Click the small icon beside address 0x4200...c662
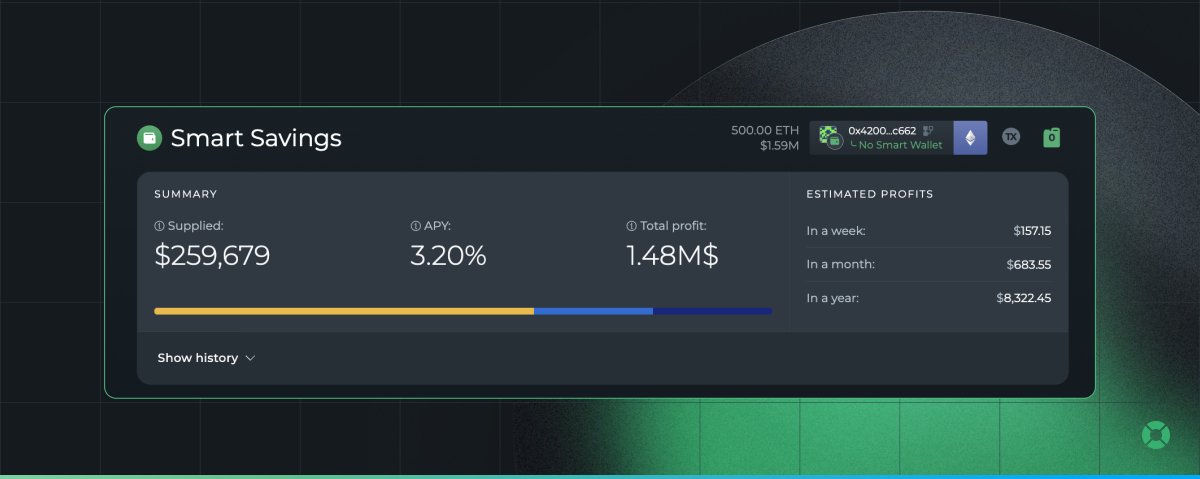1200x479 pixels. tap(927, 130)
